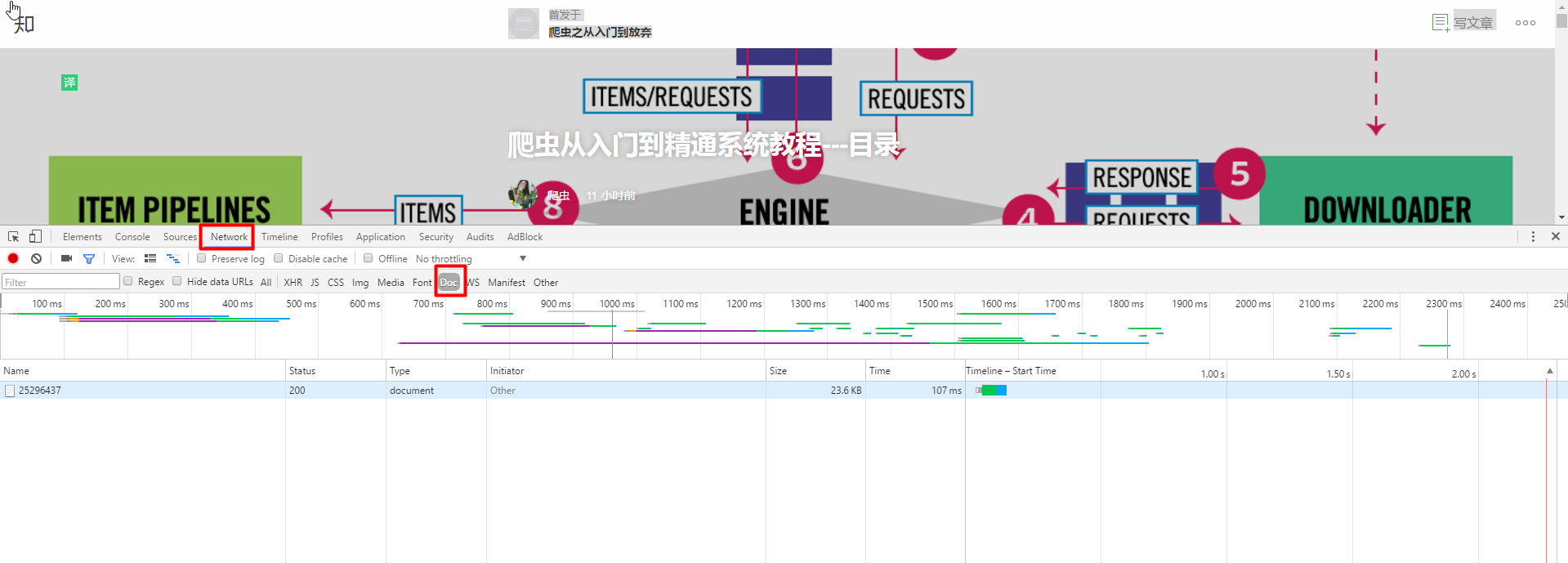
Task: Switch to the Console tab
Action: click(132, 237)
